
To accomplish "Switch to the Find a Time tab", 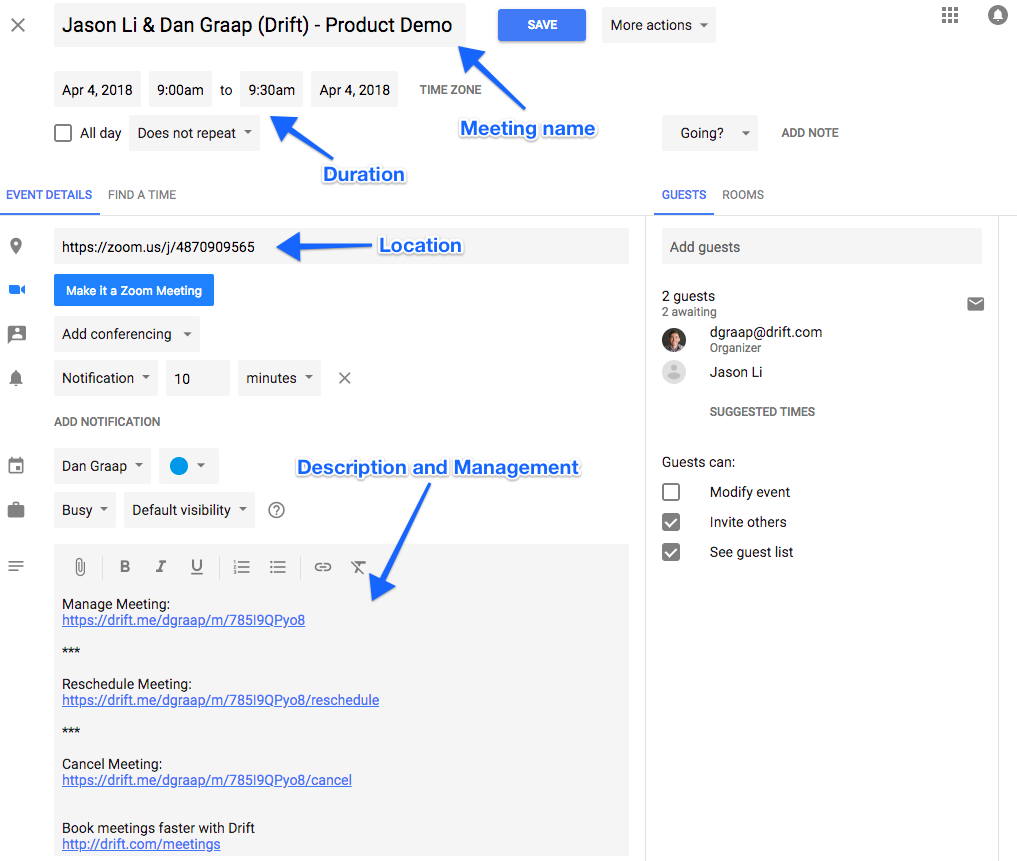I will pos(142,195).
